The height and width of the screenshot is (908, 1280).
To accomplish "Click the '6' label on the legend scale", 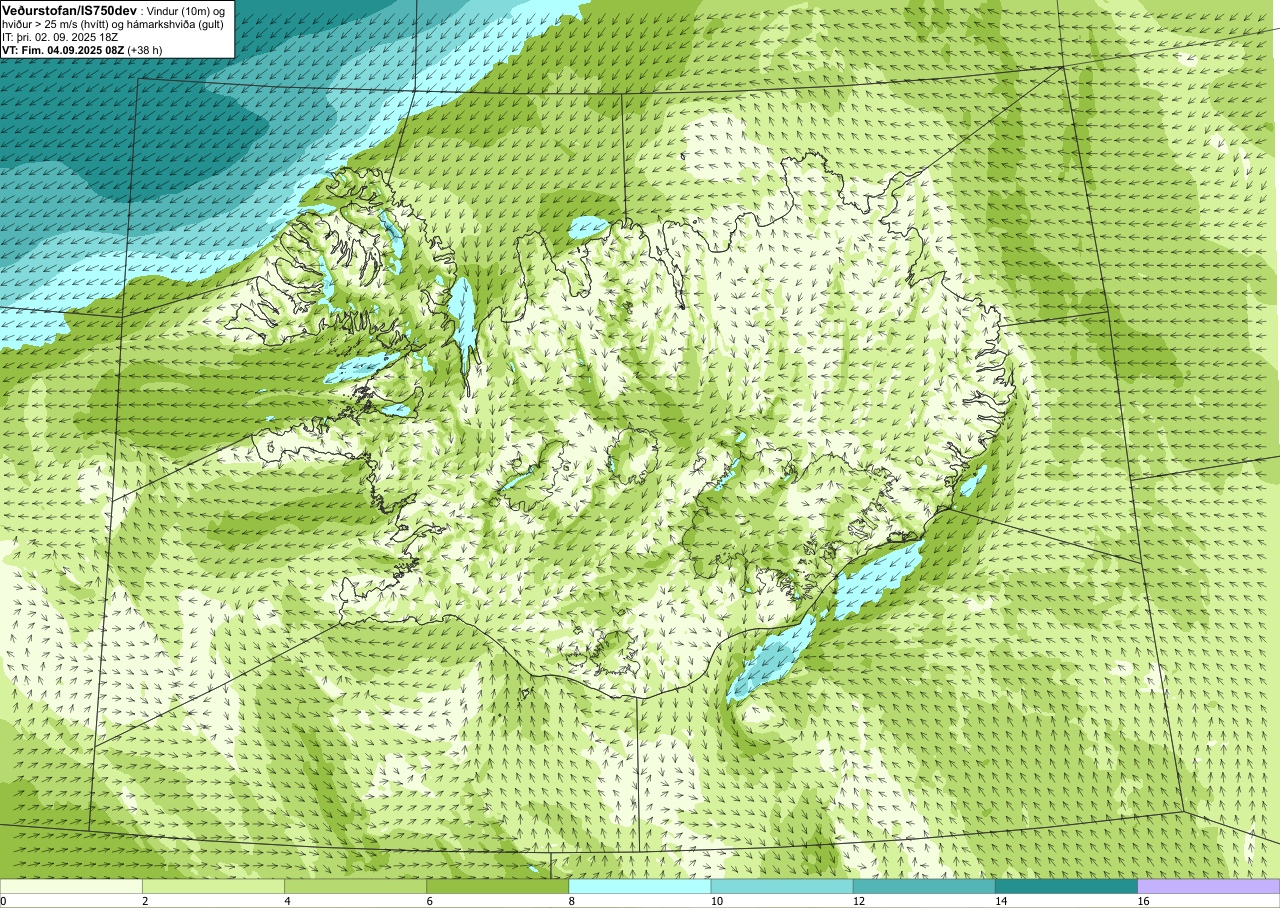I will 429,901.
